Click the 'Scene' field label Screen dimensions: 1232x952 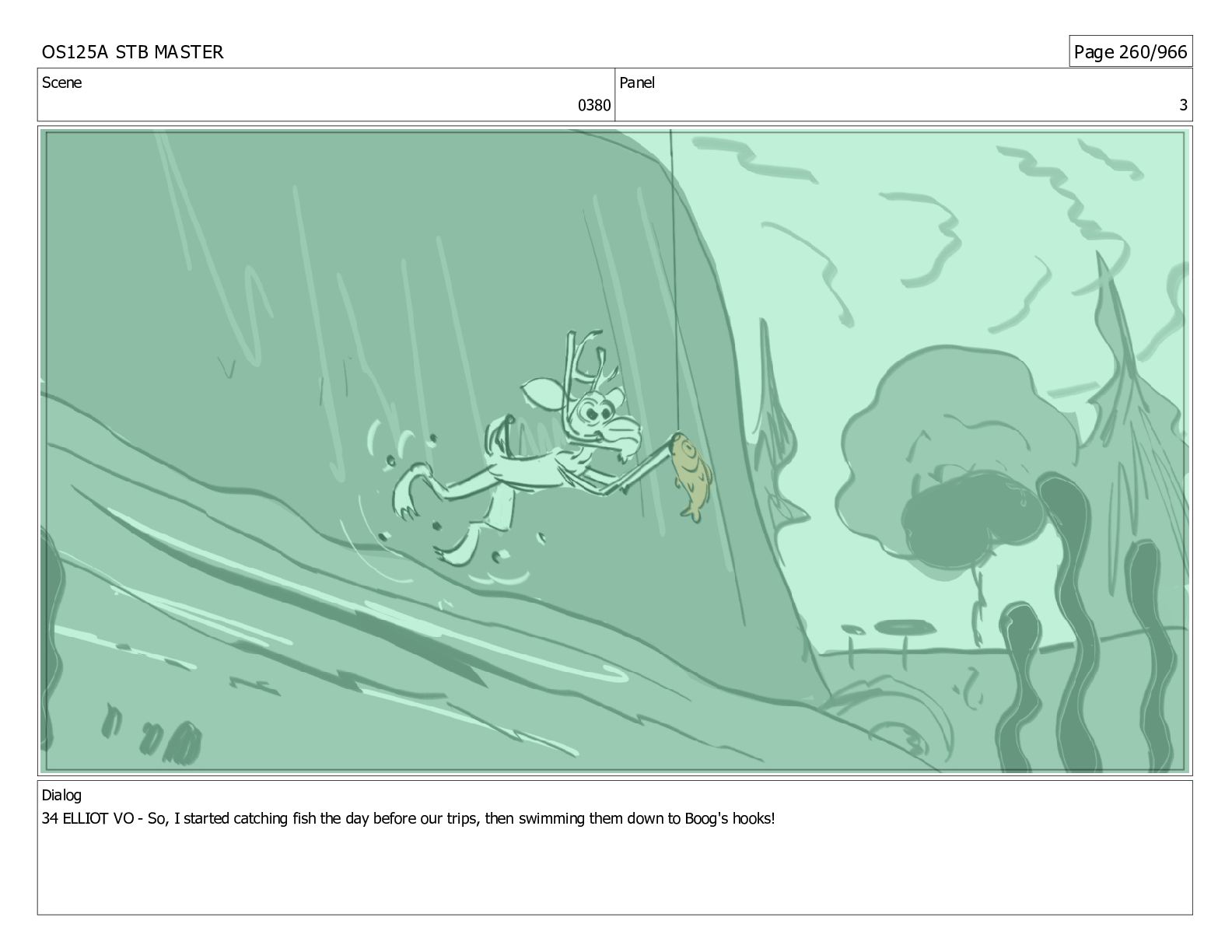61,82
